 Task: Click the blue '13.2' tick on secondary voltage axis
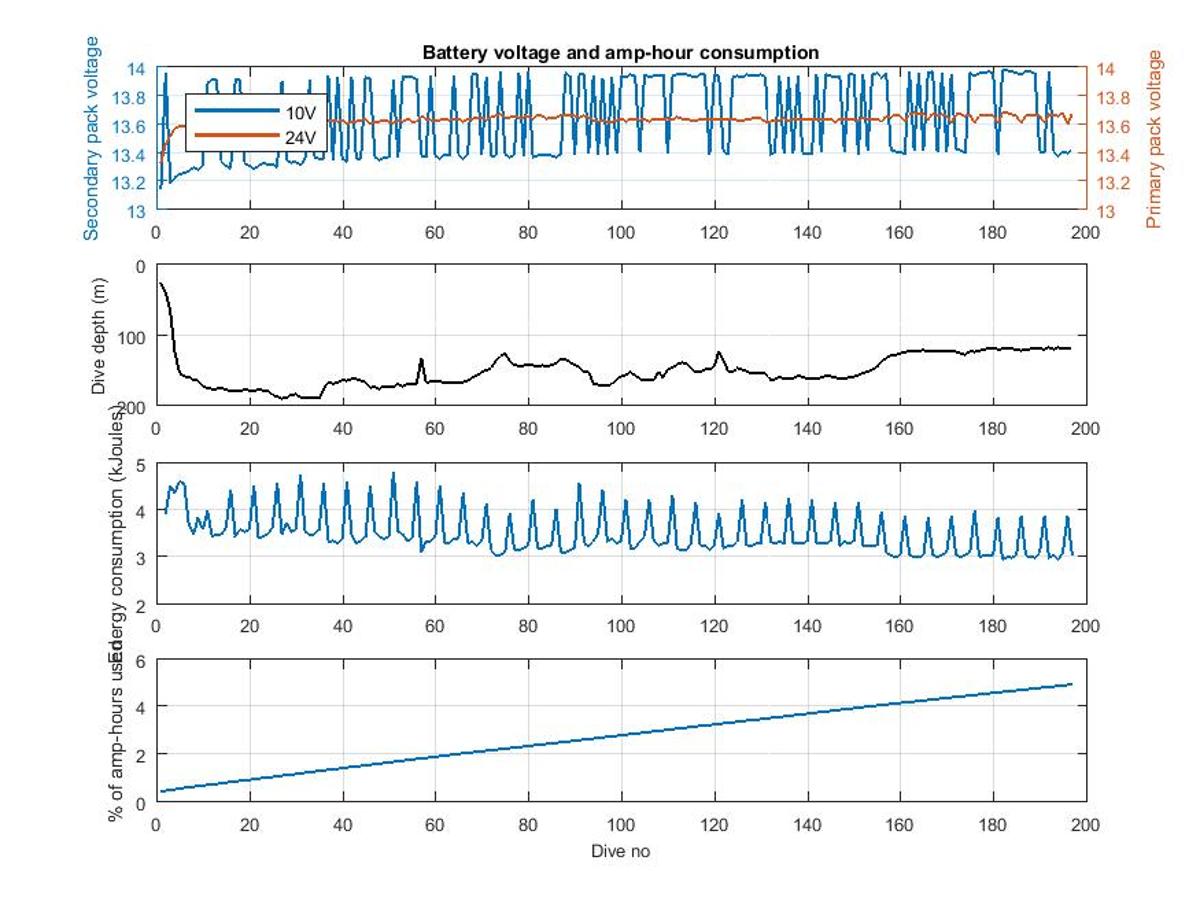(129, 183)
